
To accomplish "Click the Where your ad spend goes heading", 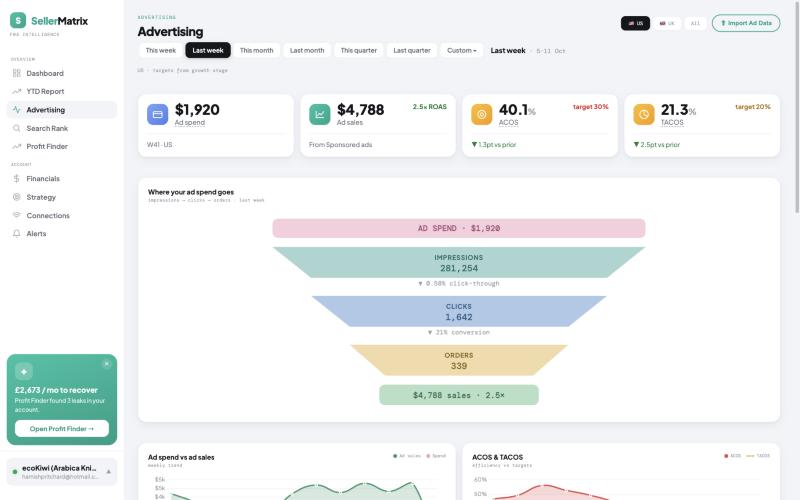I will click(x=191, y=192).
